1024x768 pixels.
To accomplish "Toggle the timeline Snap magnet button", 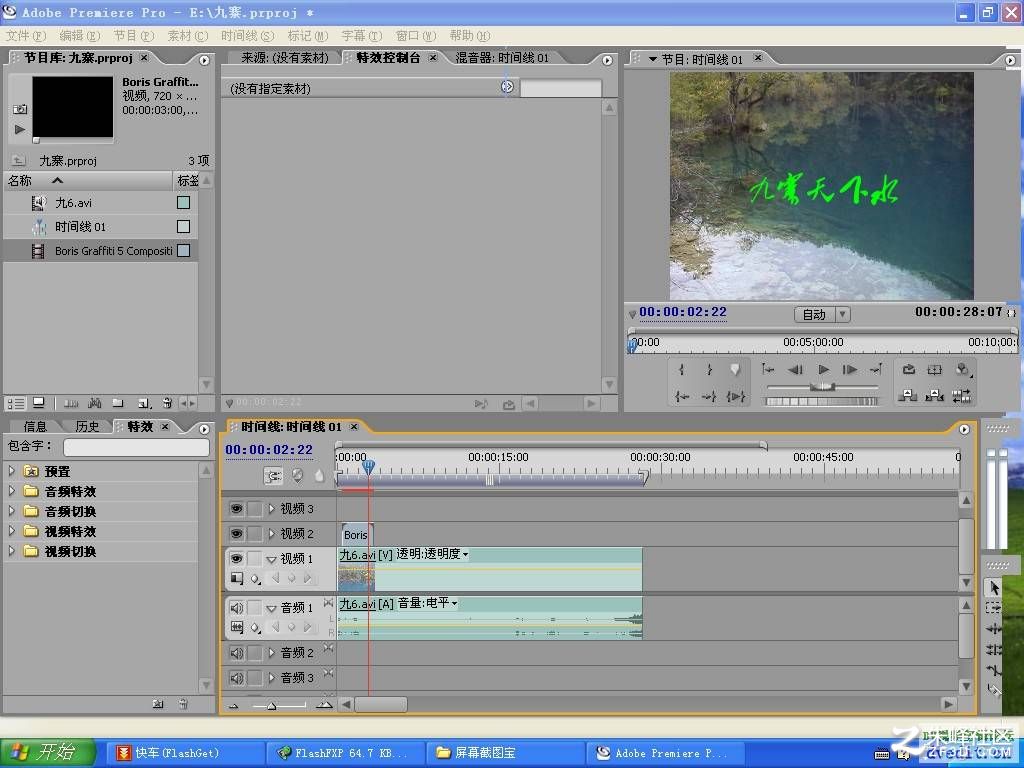I will (x=273, y=476).
